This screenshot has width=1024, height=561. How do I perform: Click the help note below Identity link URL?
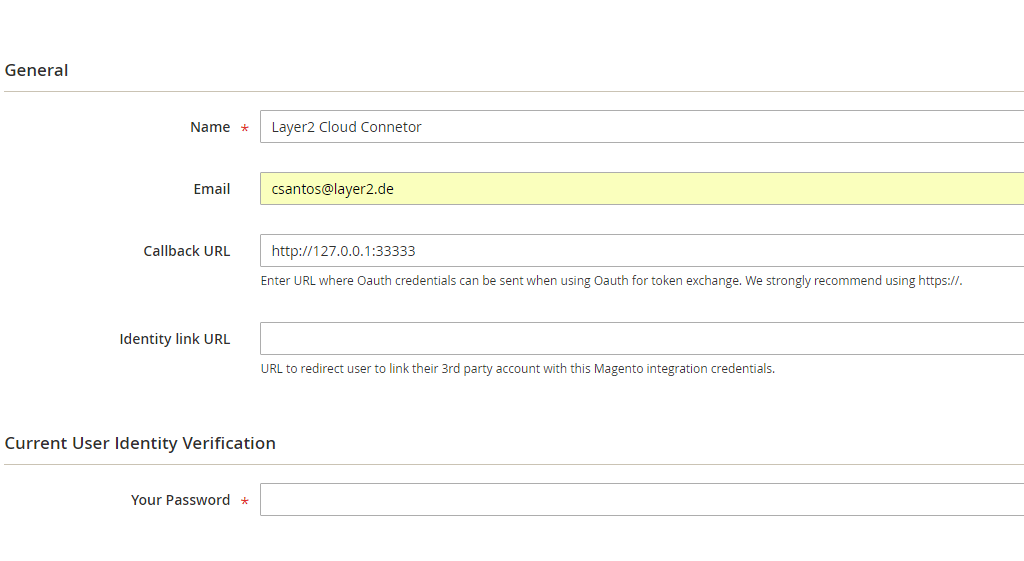click(x=517, y=369)
